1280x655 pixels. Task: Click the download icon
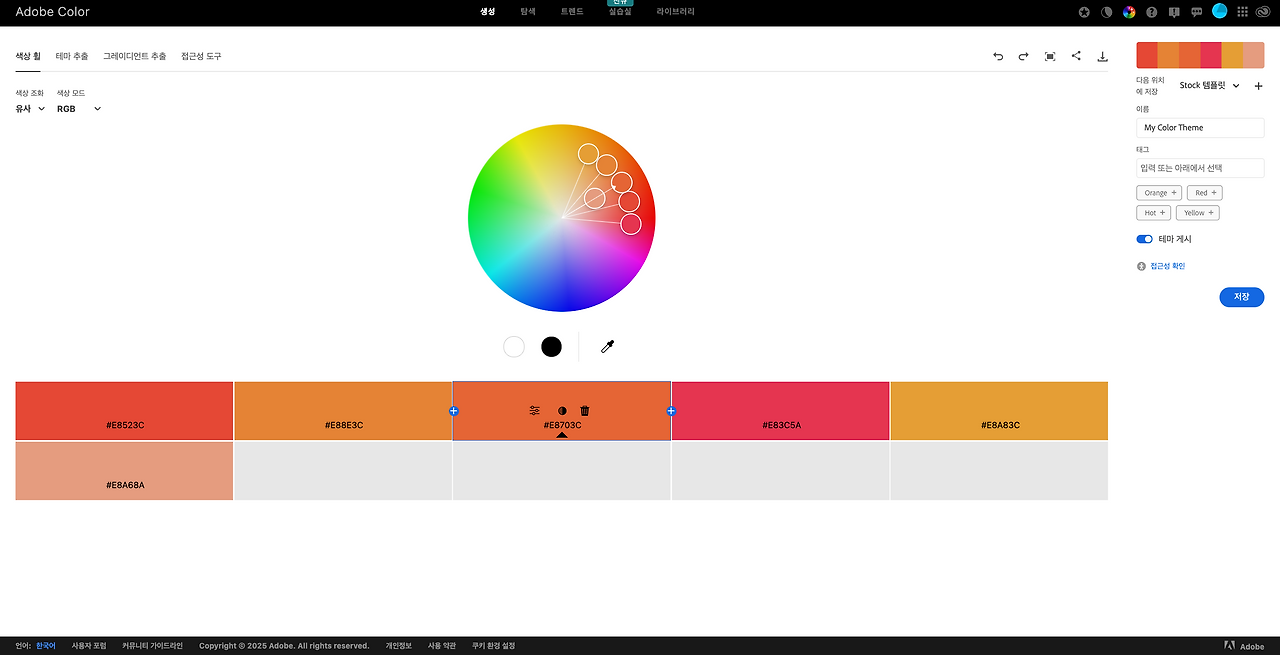[x=1102, y=57]
